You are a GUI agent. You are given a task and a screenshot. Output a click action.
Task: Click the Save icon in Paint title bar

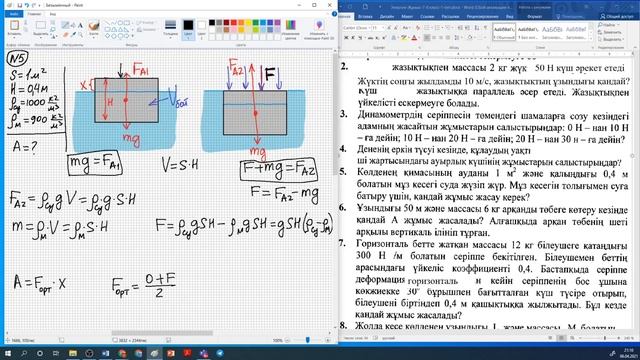pyautogui.click(x=20, y=5)
